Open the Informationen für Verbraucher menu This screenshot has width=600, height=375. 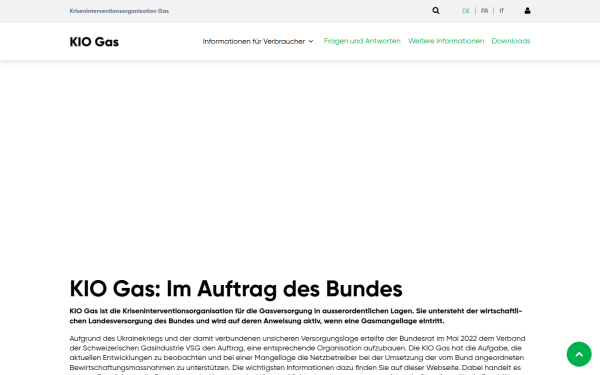pos(254,41)
